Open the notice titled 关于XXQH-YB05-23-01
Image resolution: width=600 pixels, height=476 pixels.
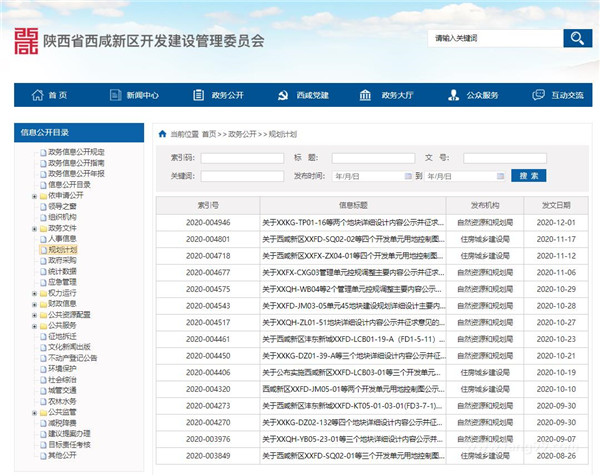pyautogui.click(x=352, y=439)
